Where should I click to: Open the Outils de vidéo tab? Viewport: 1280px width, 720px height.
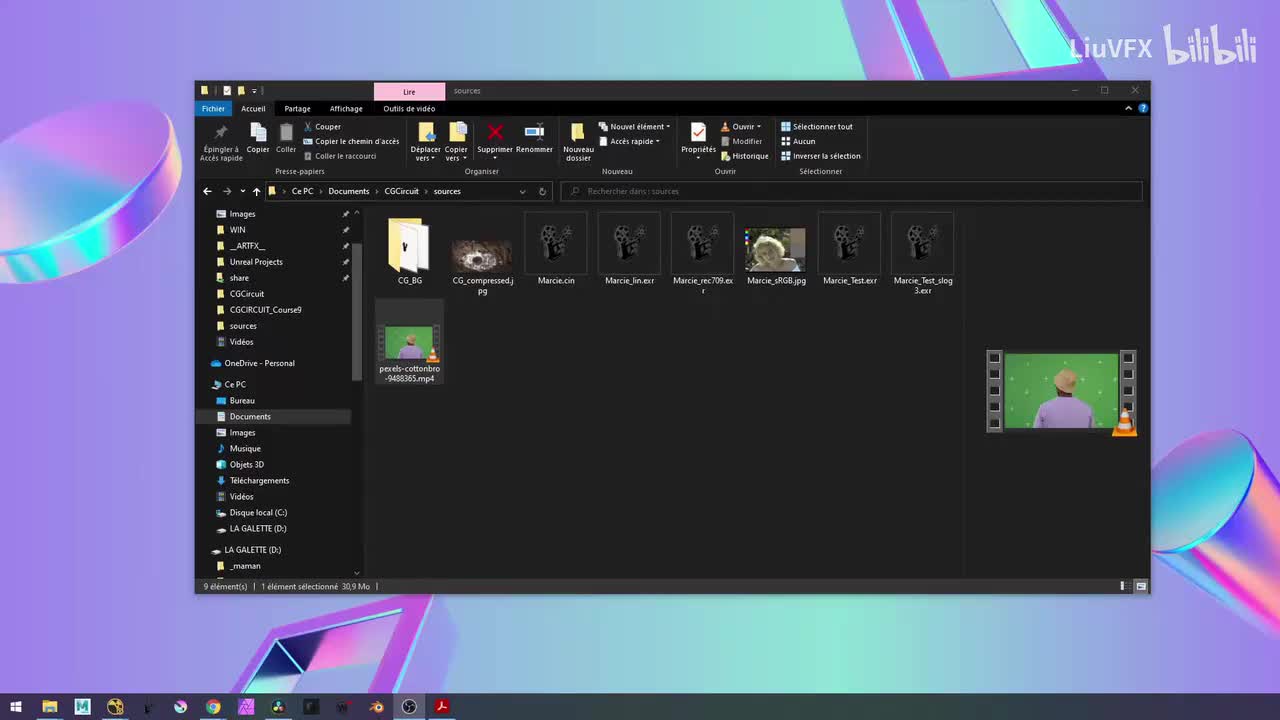(409, 108)
